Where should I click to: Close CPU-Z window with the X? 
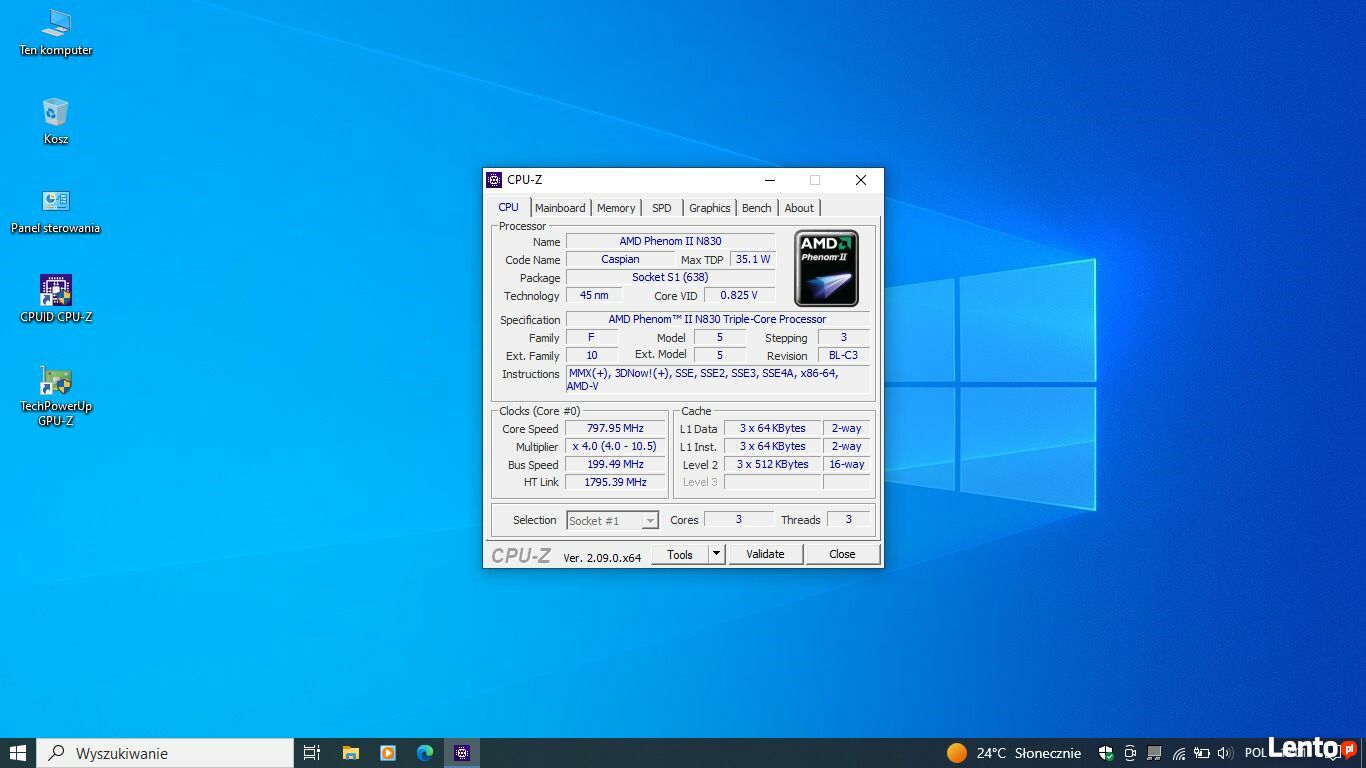pyautogui.click(x=861, y=180)
